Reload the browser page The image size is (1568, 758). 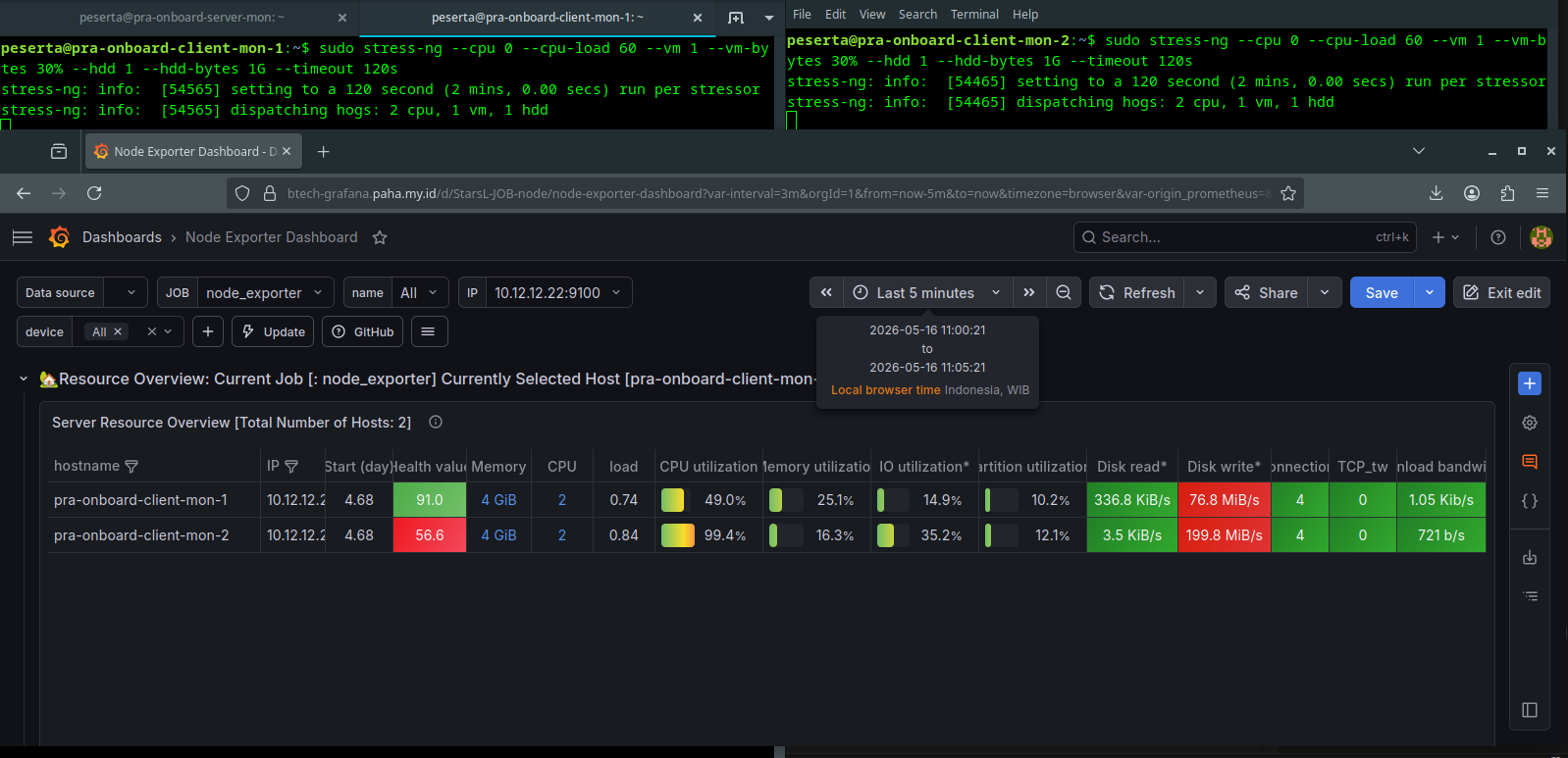pos(94,193)
